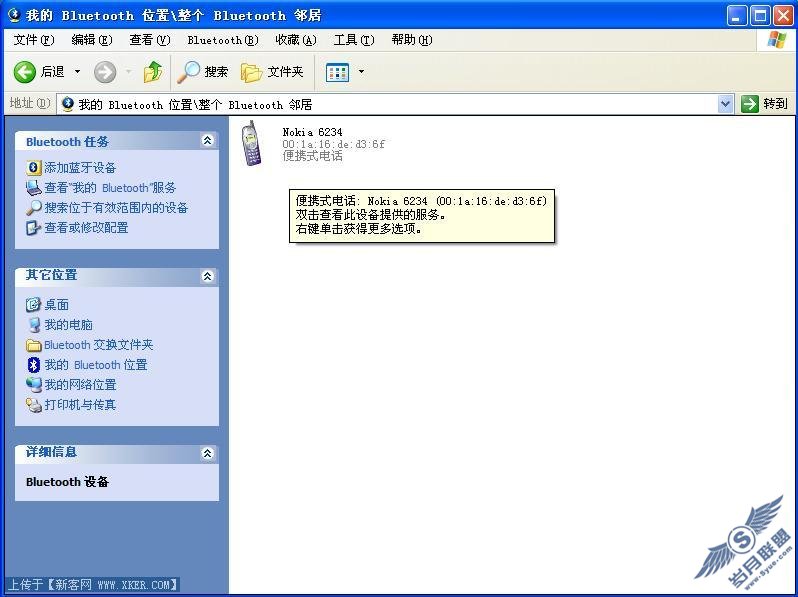Viewport: 798px width, 597px height.
Task: Open Bluetooth 交换文件夹 link
Action: pos(99,345)
